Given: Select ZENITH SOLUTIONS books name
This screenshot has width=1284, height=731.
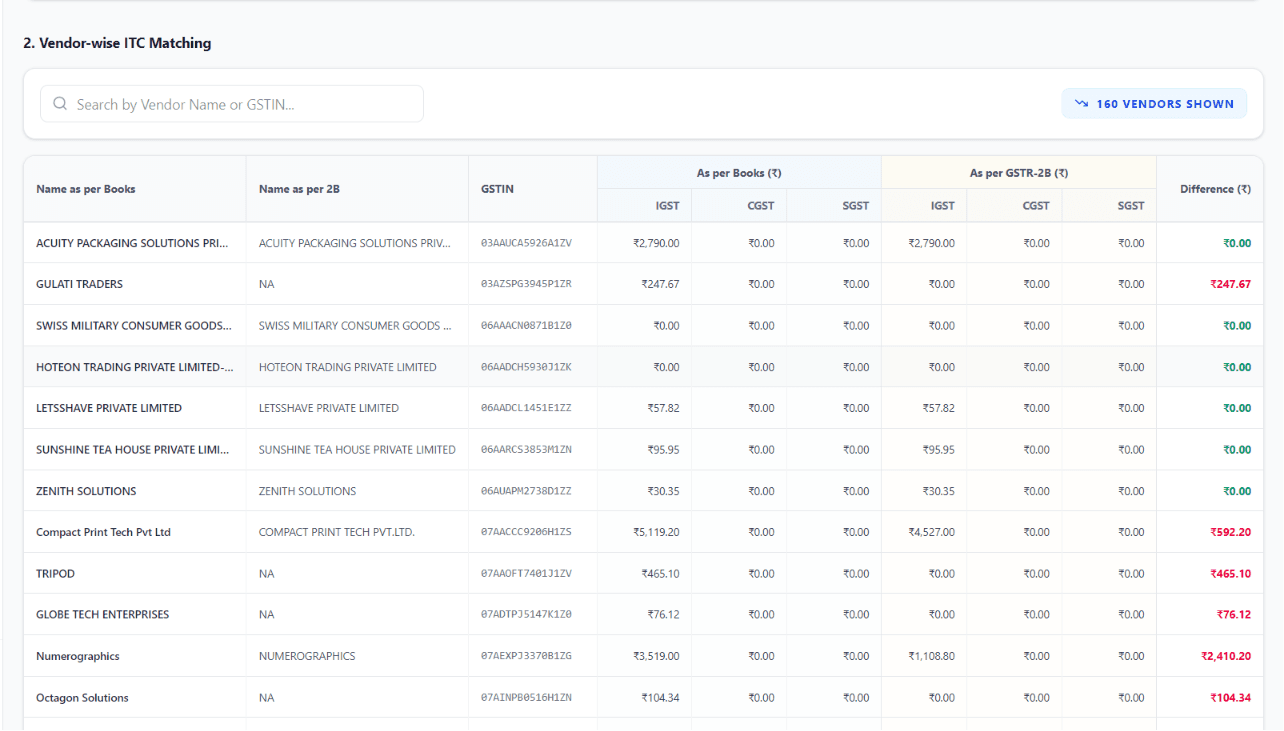Looking at the screenshot, I should [86, 491].
